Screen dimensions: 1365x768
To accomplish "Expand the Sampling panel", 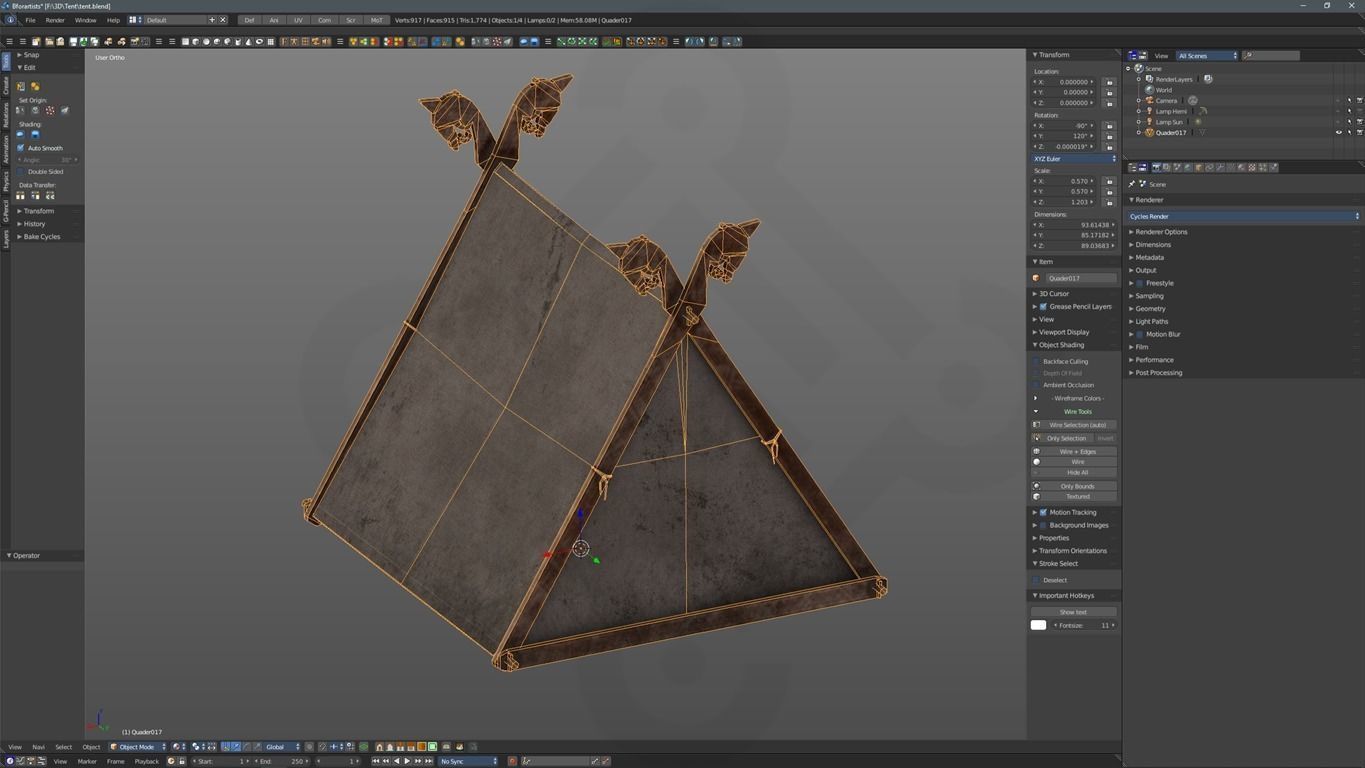I will pos(1149,296).
